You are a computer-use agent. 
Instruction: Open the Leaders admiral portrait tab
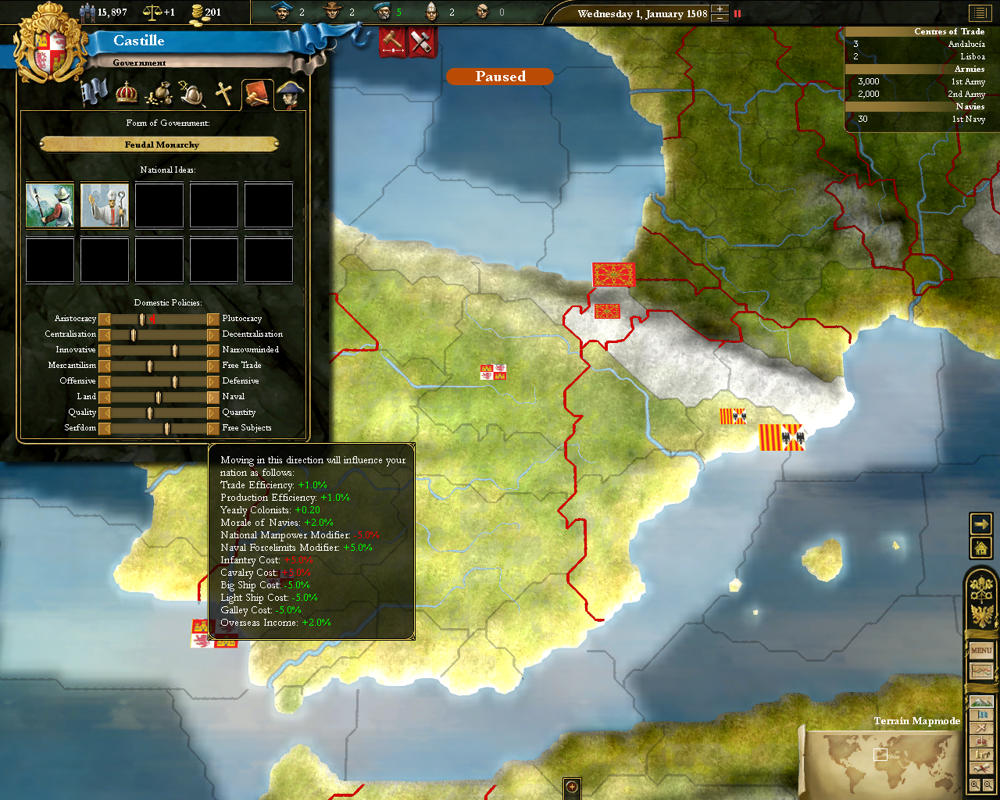[x=289, y=94]
